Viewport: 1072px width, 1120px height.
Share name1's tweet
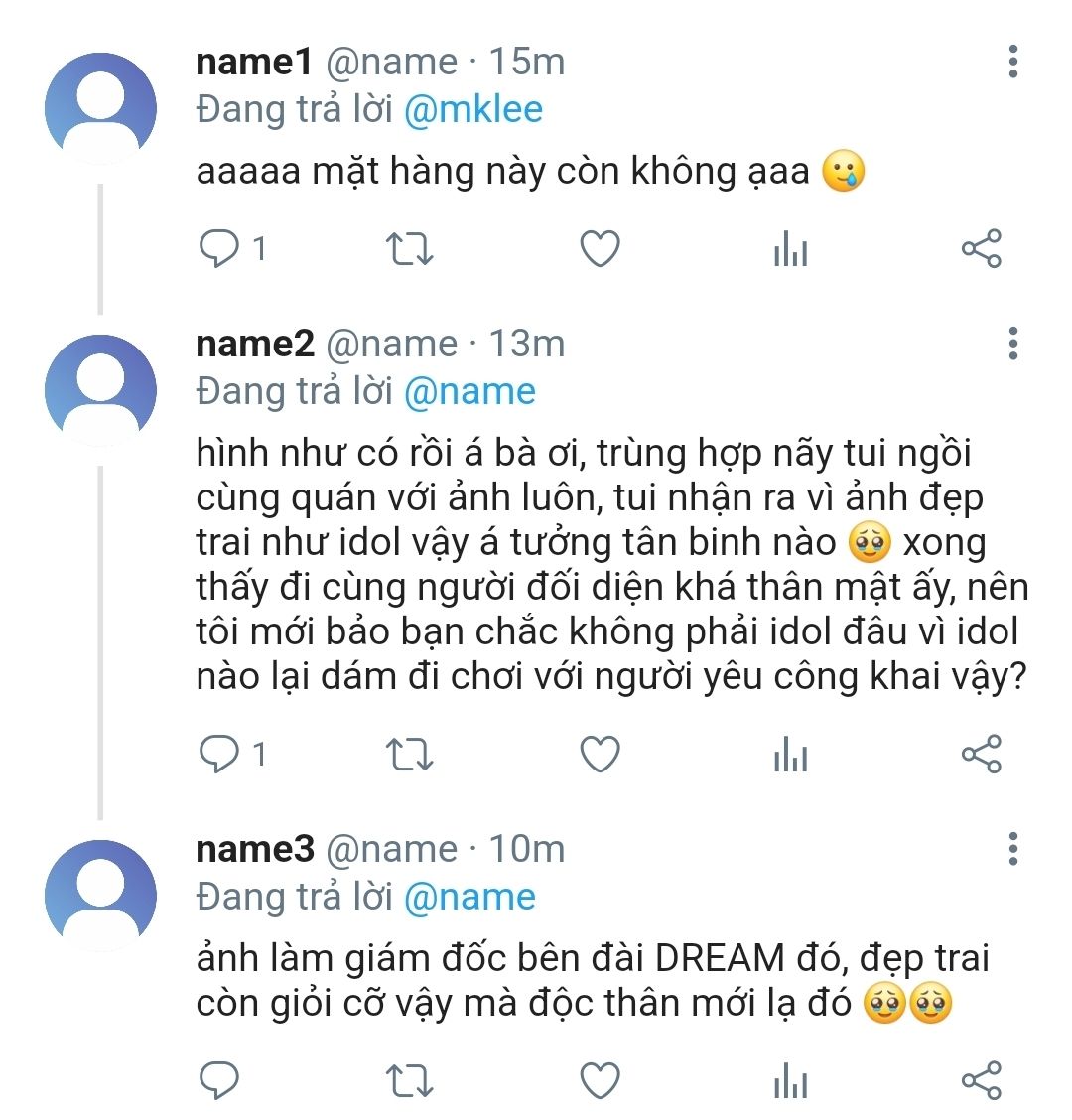click(x=982, y=249)
